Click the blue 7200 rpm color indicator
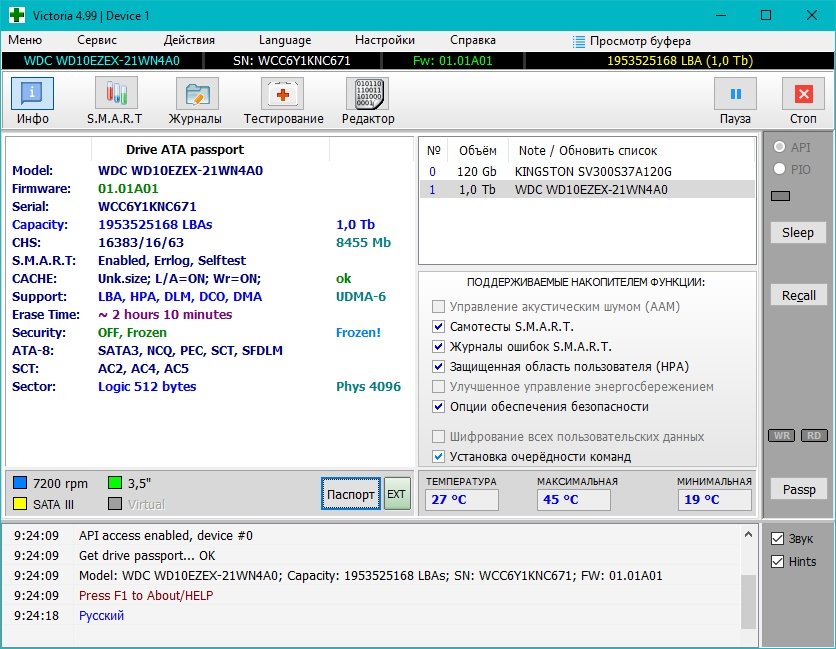836x649 pixels. coord(20,484)
